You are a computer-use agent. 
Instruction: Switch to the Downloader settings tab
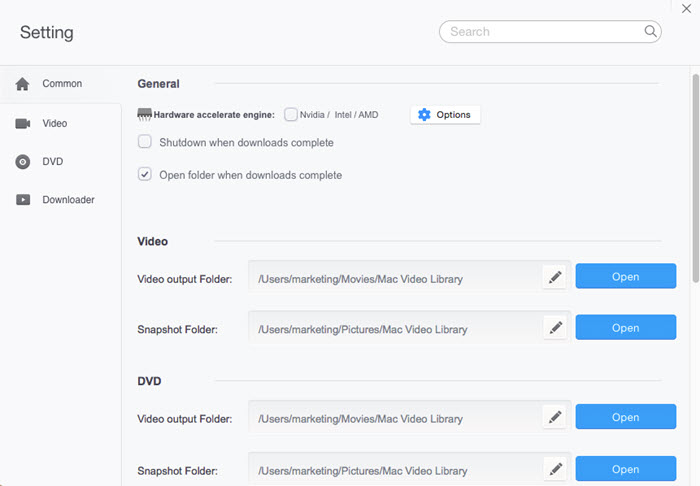[x=68, y=200]
